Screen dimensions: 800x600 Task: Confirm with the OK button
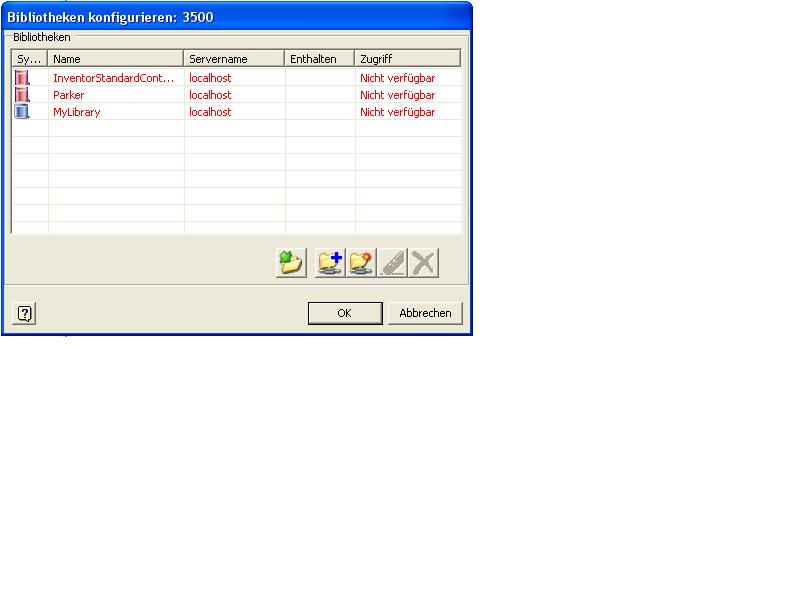(x=345, y=313)
